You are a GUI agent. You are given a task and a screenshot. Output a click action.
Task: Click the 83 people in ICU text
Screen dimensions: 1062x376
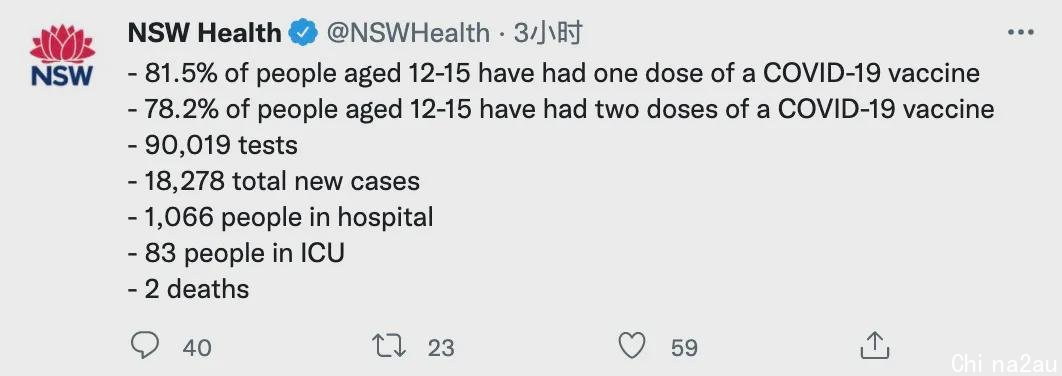tap(236, 253)
